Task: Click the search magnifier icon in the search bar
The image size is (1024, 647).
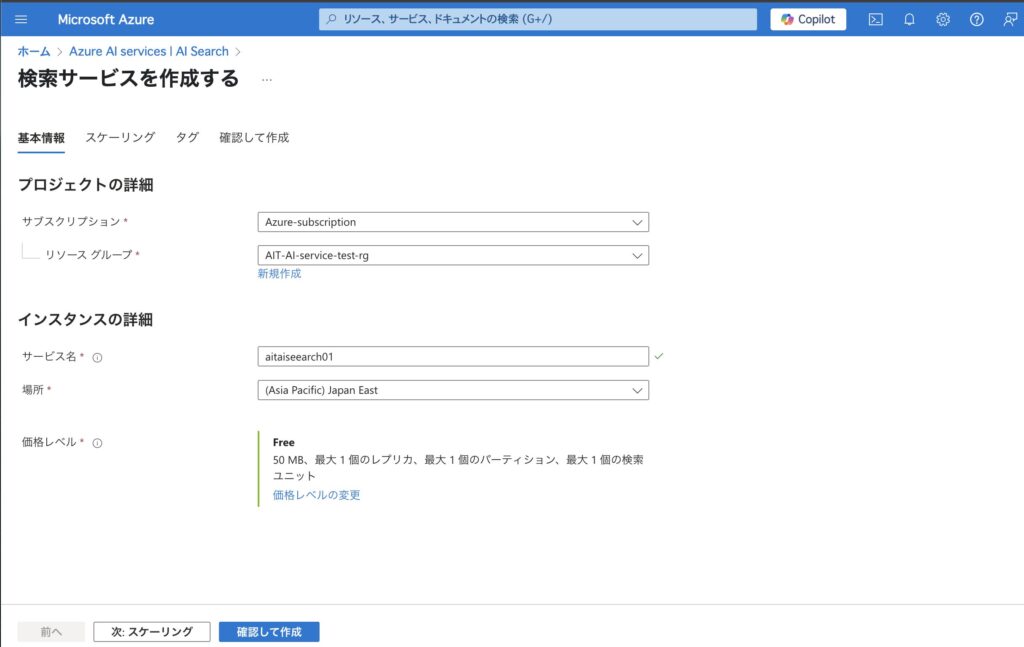Action: tap(332, 19)
